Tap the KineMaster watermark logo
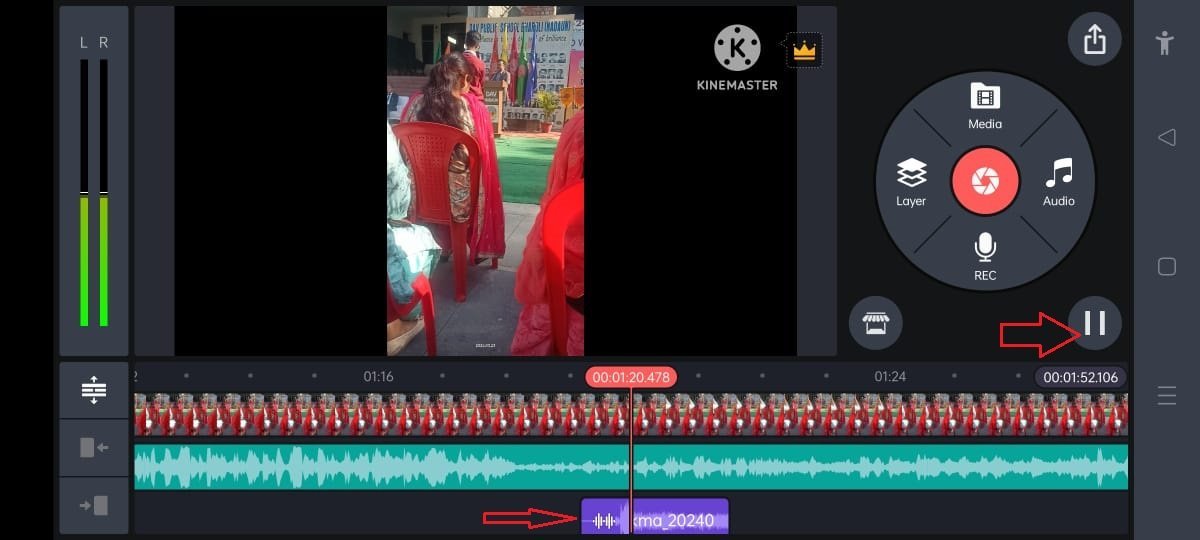Viewport: 1200px width, 540px height. pos(737,58)
